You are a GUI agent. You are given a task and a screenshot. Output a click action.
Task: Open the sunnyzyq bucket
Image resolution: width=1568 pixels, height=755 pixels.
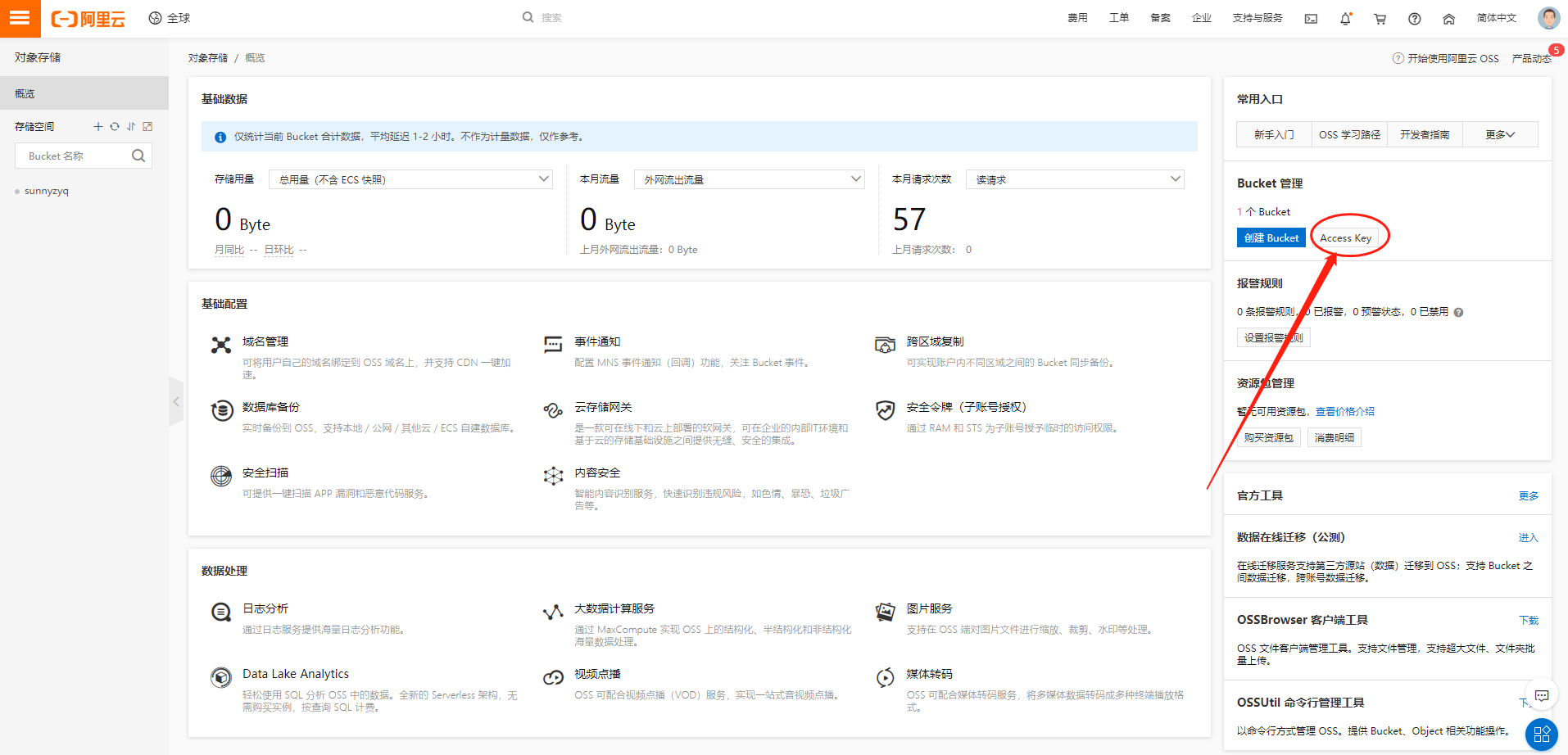47,191
